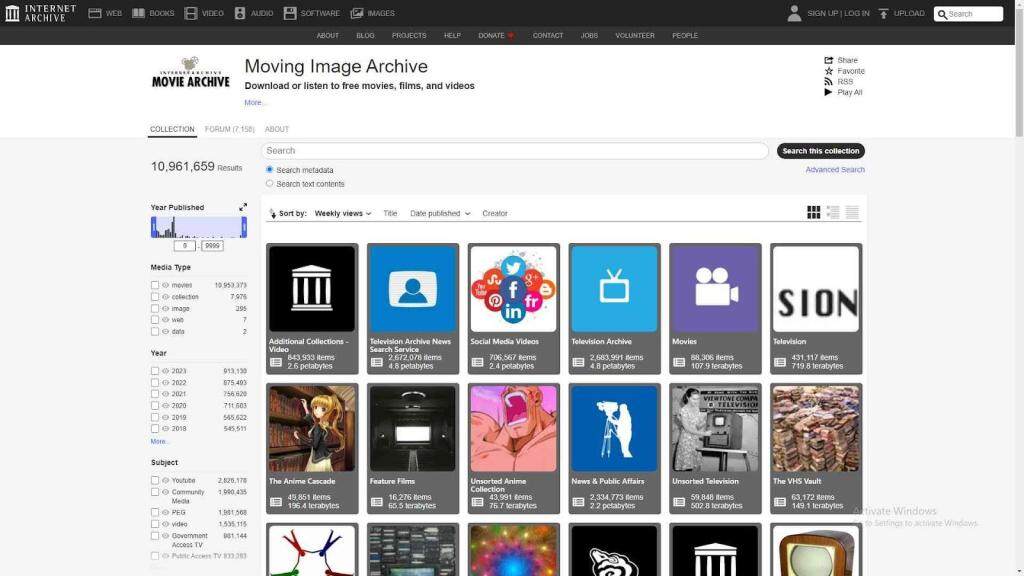Check the movies media type filter
Viewport: 1024px width, 576px height.
click(x=155, y=285)
